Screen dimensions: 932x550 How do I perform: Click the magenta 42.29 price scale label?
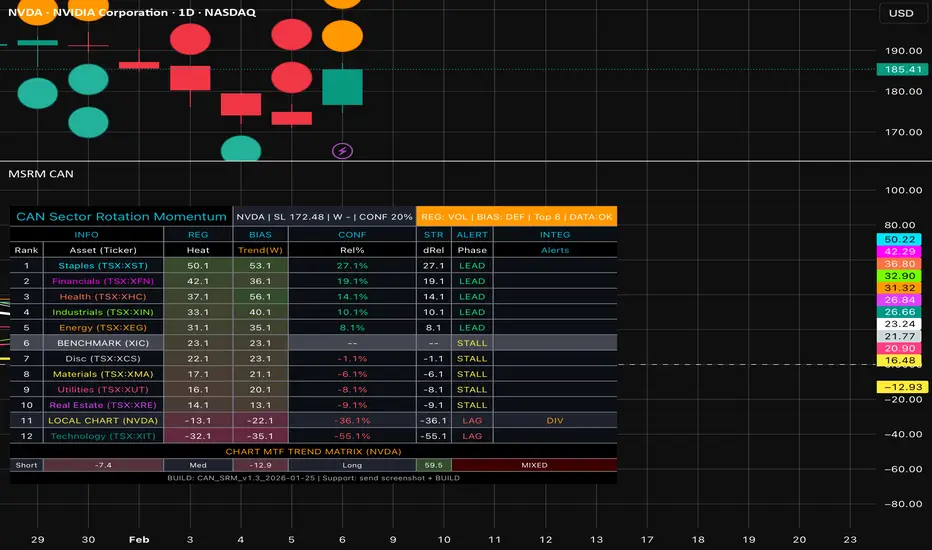click(x=897, y=252)
